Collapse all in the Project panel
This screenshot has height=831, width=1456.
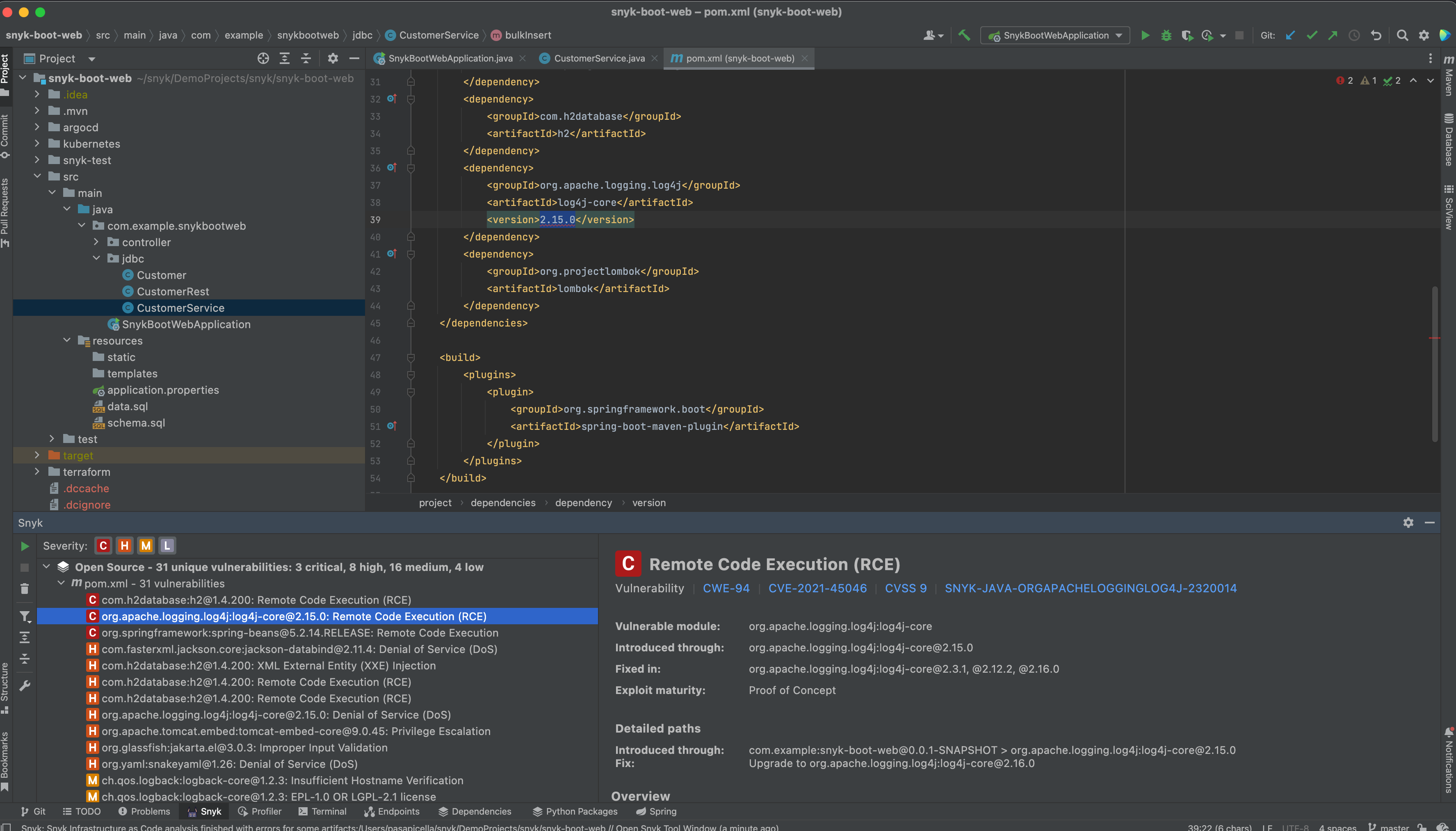pyautogui.click(x=306, y=58)
